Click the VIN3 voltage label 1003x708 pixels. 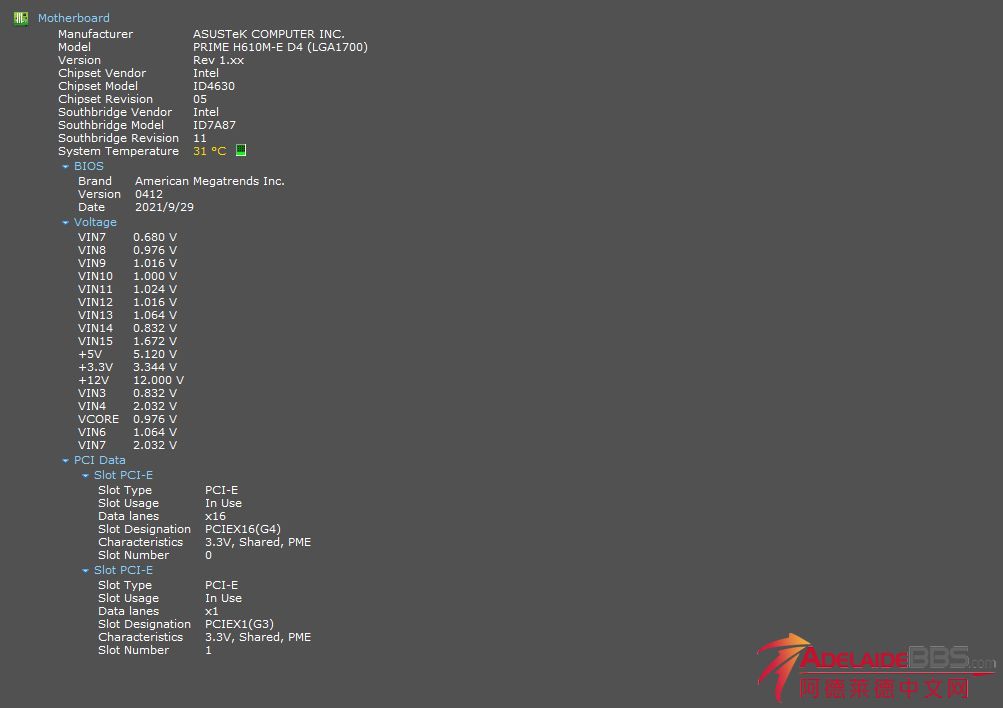point(92,393)
